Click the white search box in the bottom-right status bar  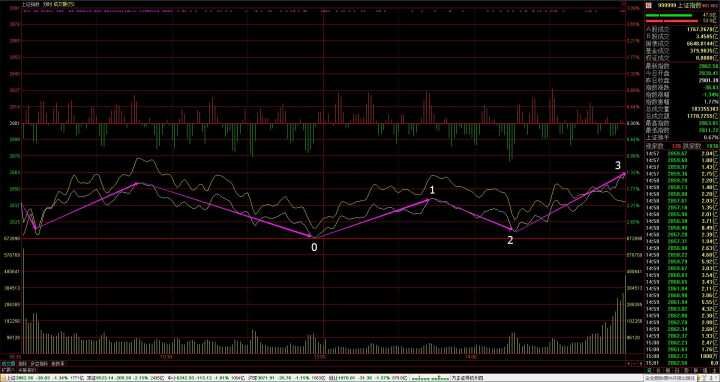(x=669, y=379)
